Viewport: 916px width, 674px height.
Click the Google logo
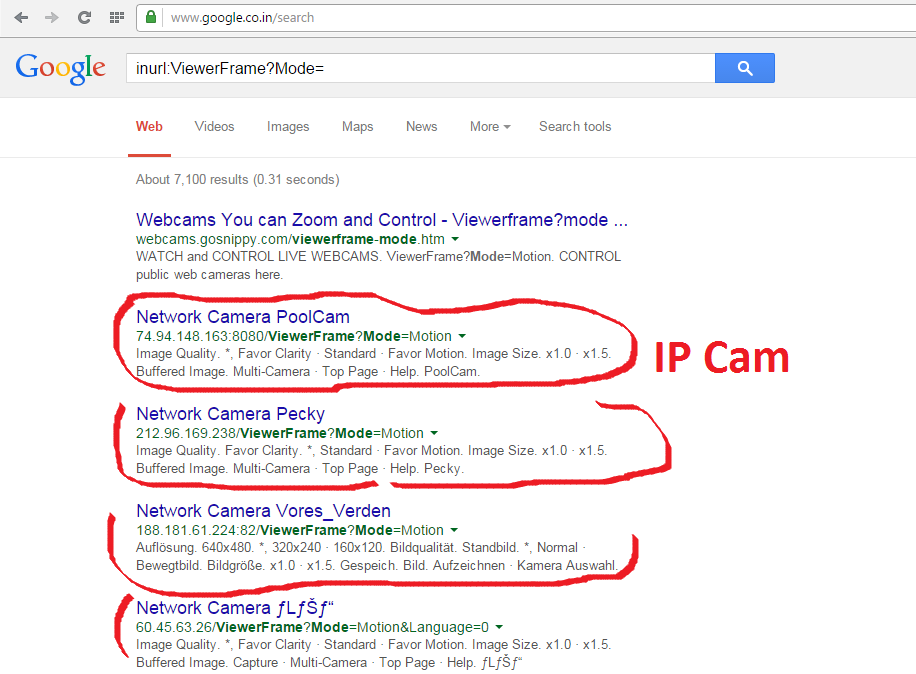point(61,68)
